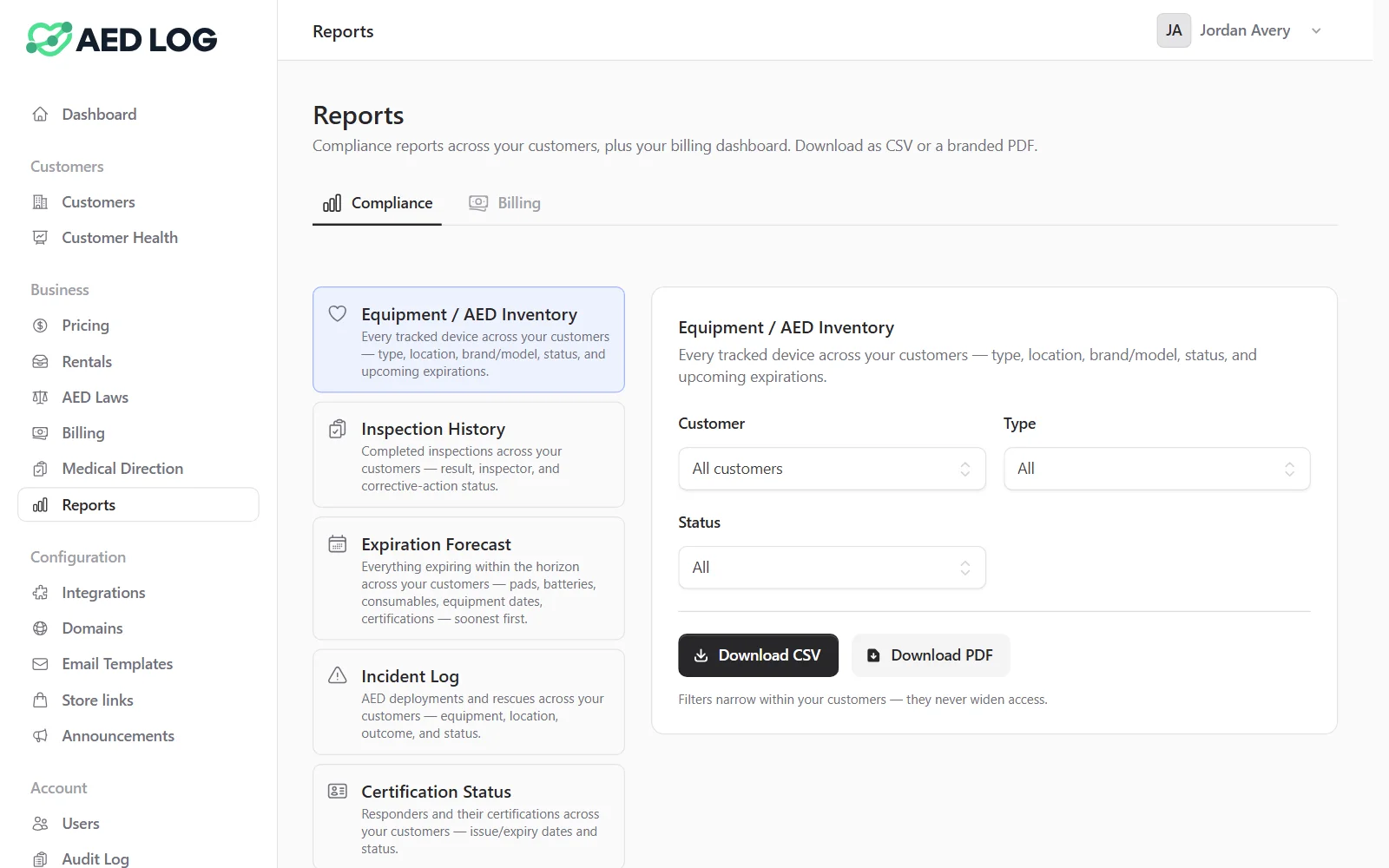The width and height of the screenshot is (1389, 868).
Task: Click the Email Templates envelope icon
Action: pyautogui.click(x=40, y=664)
